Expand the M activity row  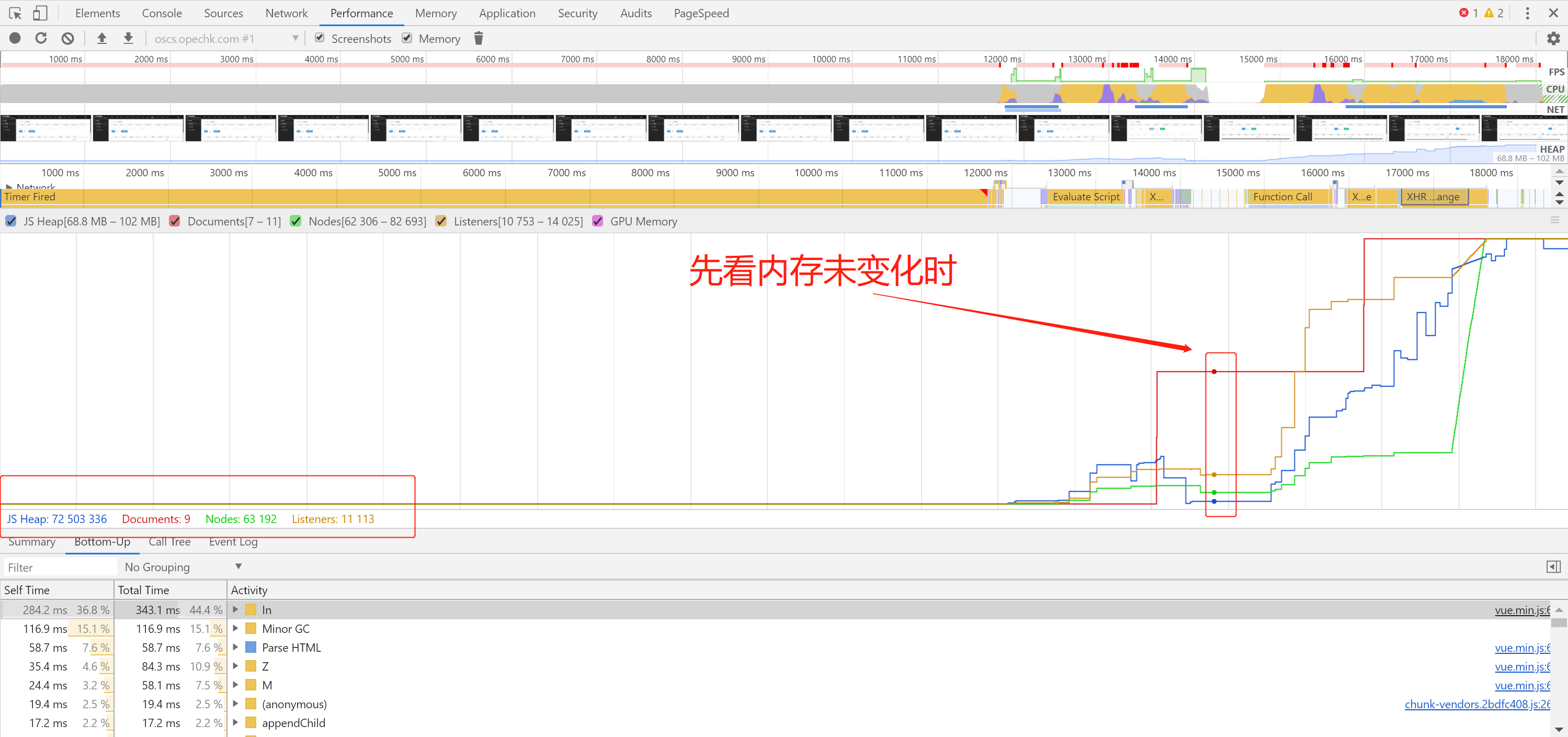point(235,685)
